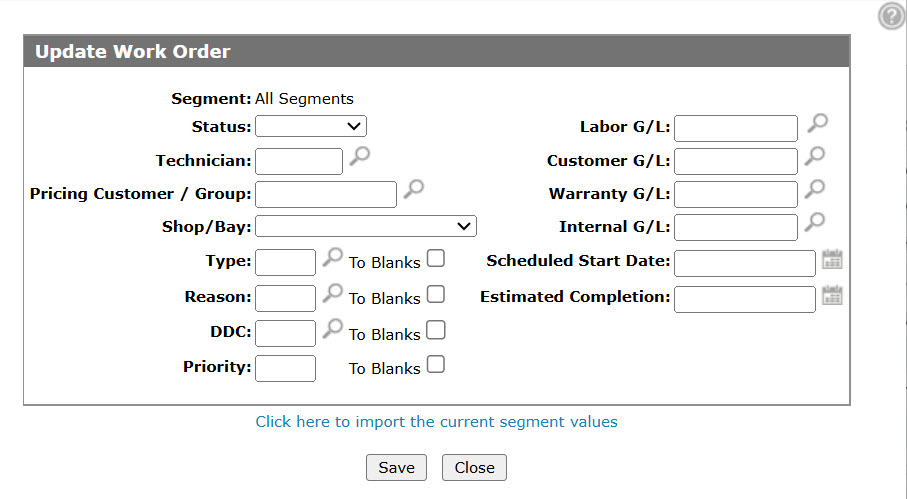
Task: Click the Save button
Action: click(396, 468)
